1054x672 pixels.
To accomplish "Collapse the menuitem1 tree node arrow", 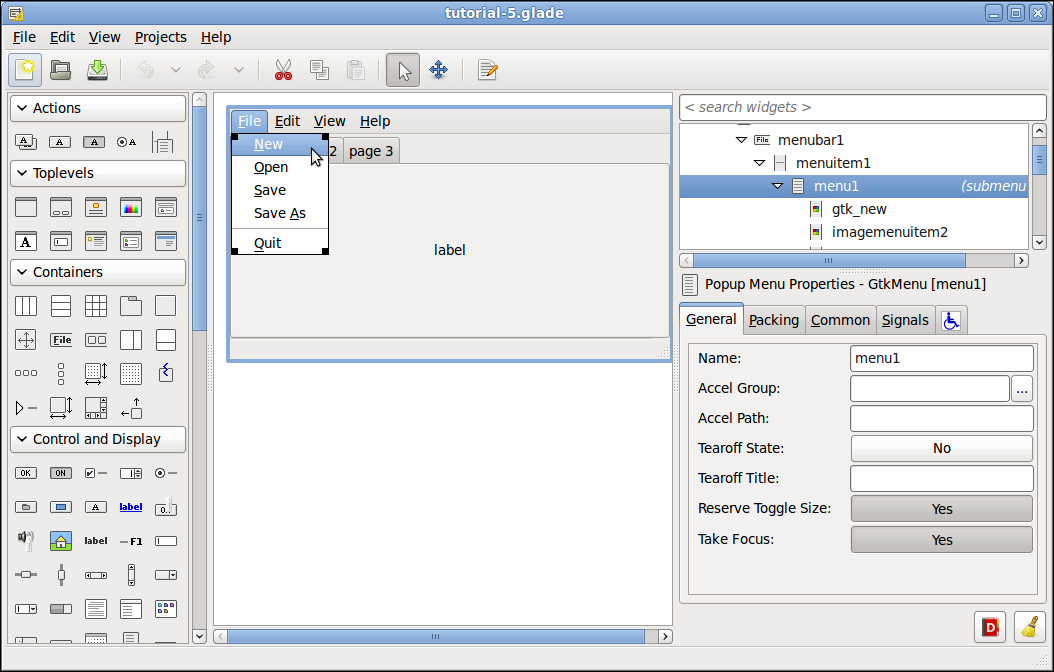I will coord(760,163).
